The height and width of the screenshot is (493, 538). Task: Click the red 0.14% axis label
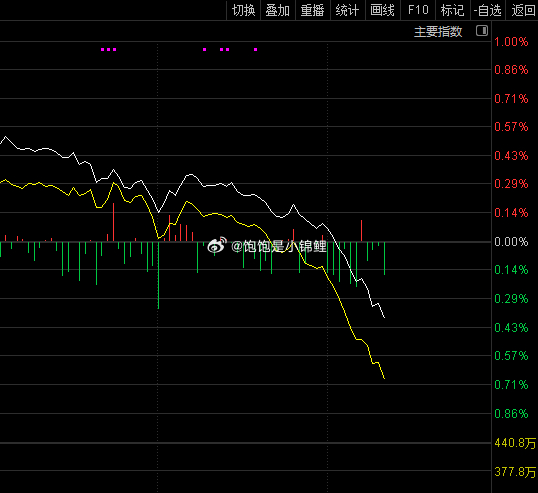(x=511, y=213)
